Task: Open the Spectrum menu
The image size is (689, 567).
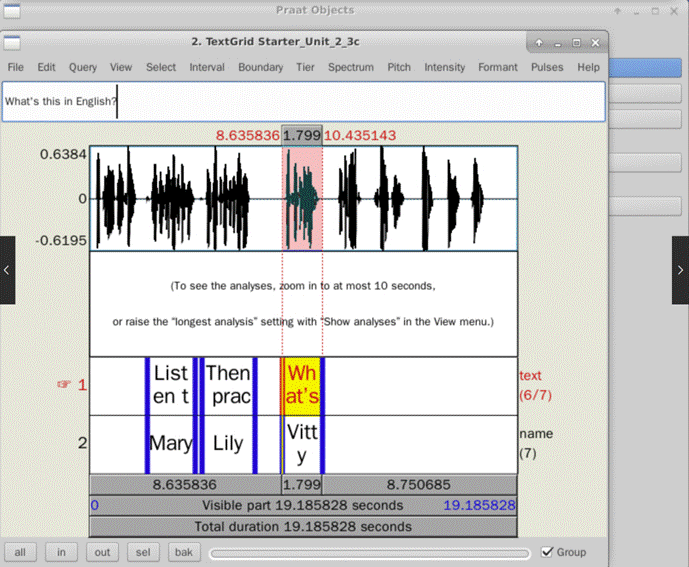Action: tap(351, 67)
